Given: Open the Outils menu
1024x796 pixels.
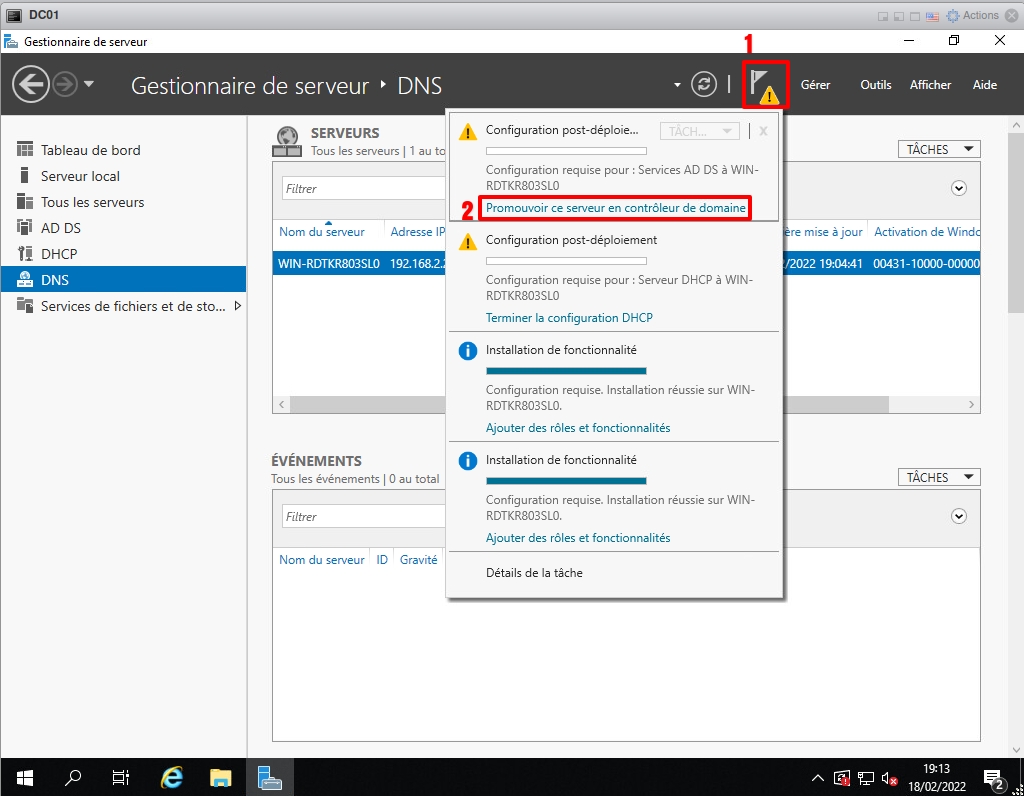Looking at the screenshot, I should [875, 85].
